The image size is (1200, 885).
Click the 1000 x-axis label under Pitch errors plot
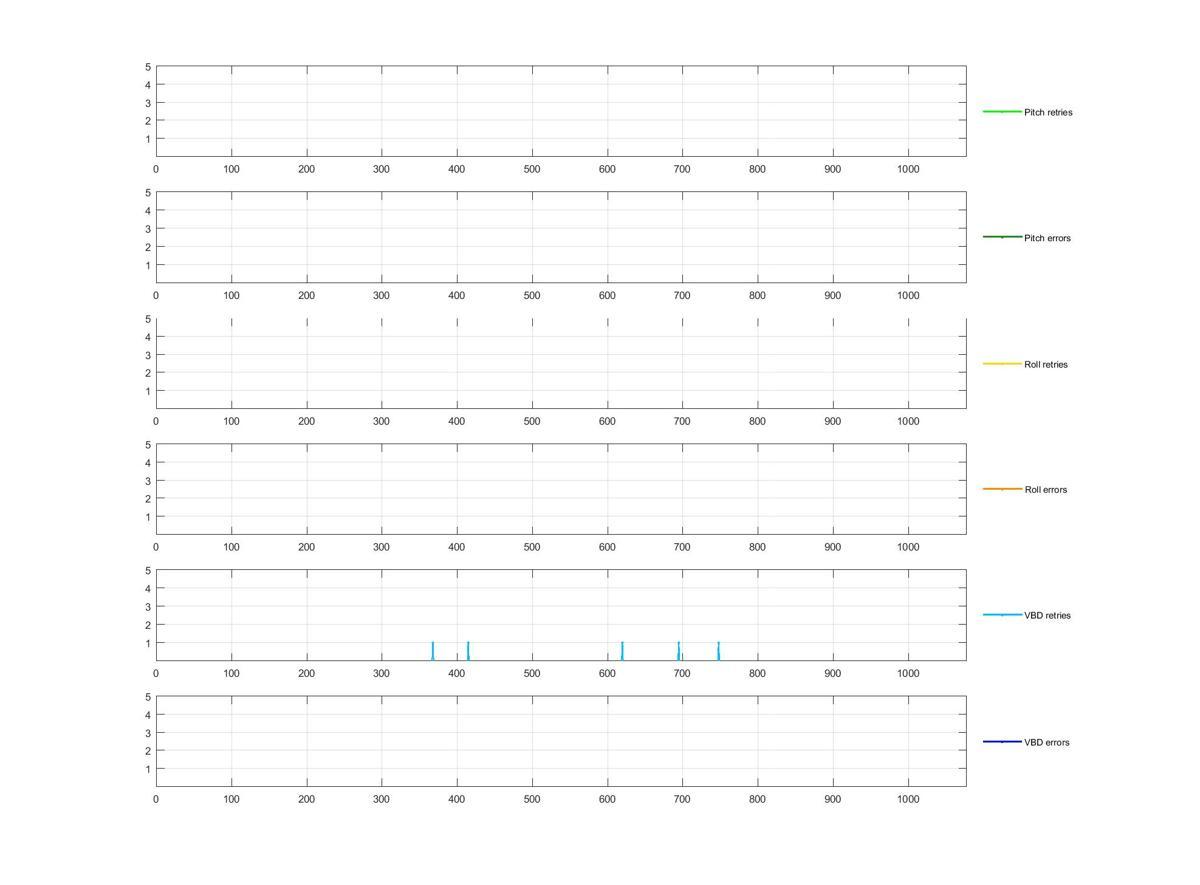coord(908,296)
